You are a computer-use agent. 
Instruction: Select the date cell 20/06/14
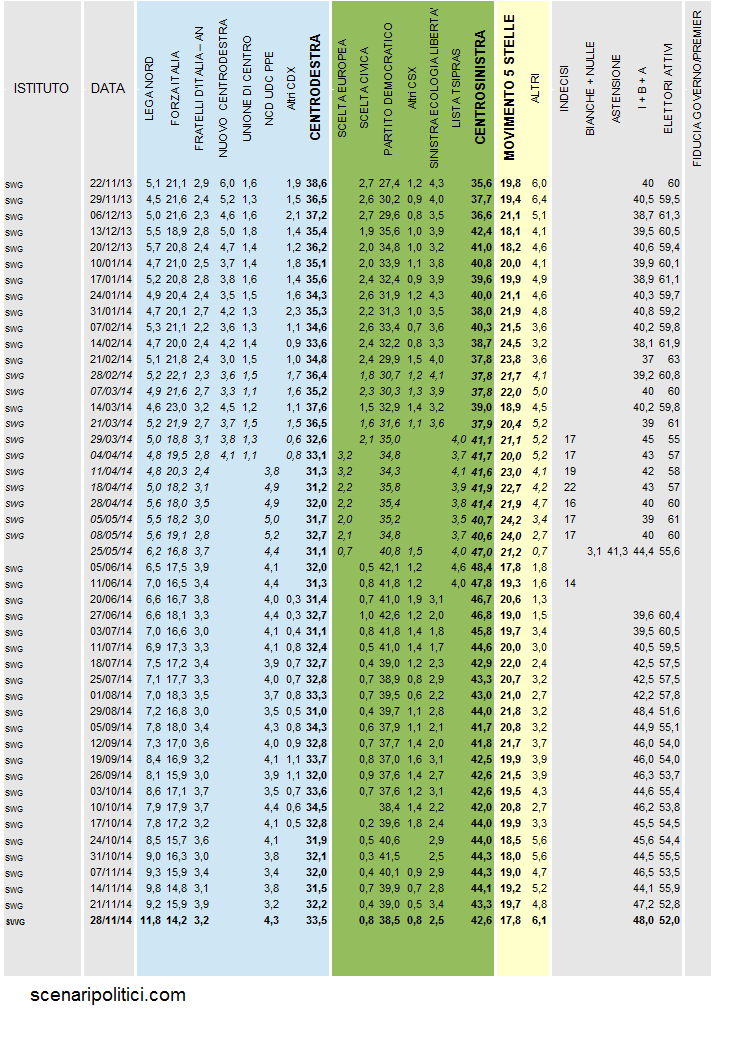click(x=111, y=599)
